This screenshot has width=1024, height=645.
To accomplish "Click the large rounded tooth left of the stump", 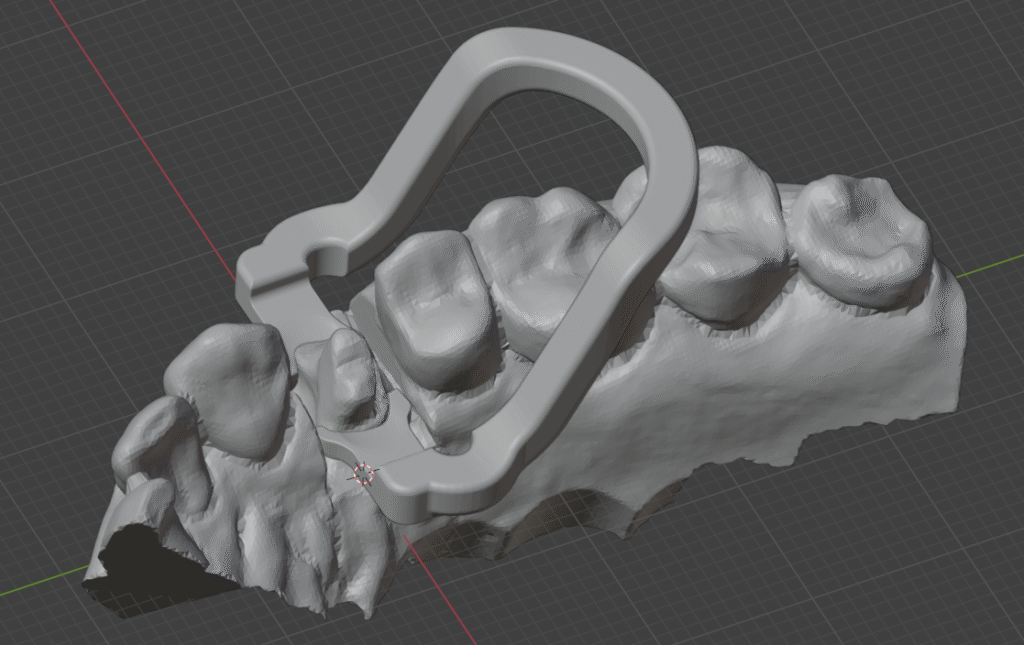I will [230, 385].
